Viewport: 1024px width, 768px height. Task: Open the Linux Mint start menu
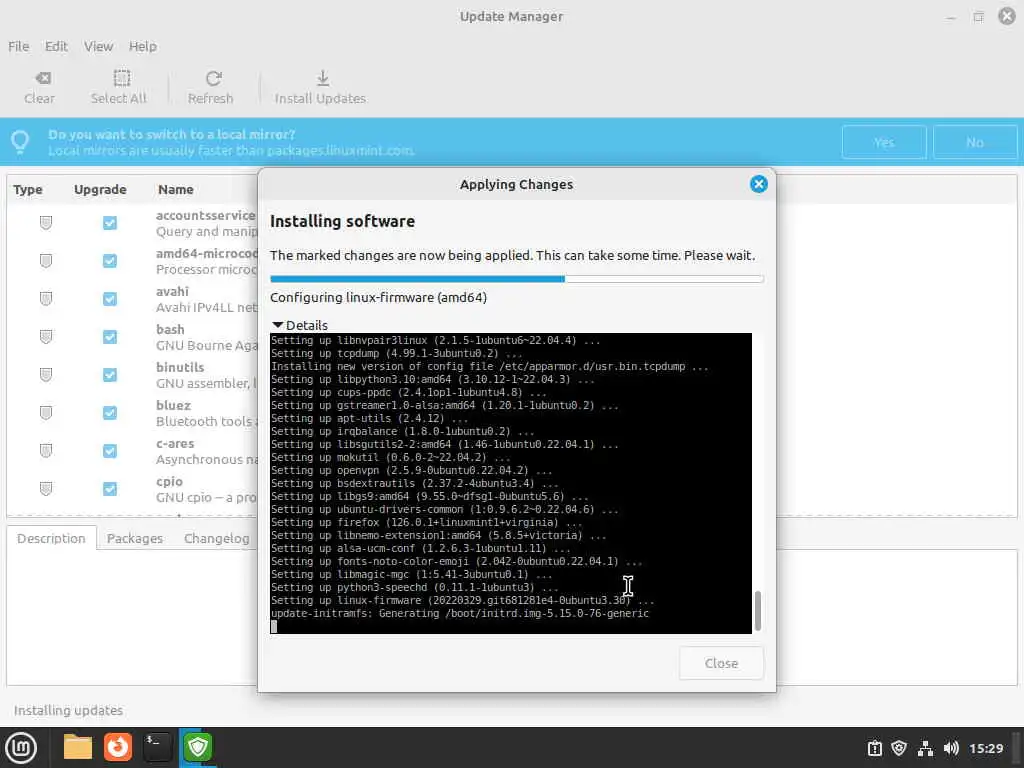pos(21,748)
